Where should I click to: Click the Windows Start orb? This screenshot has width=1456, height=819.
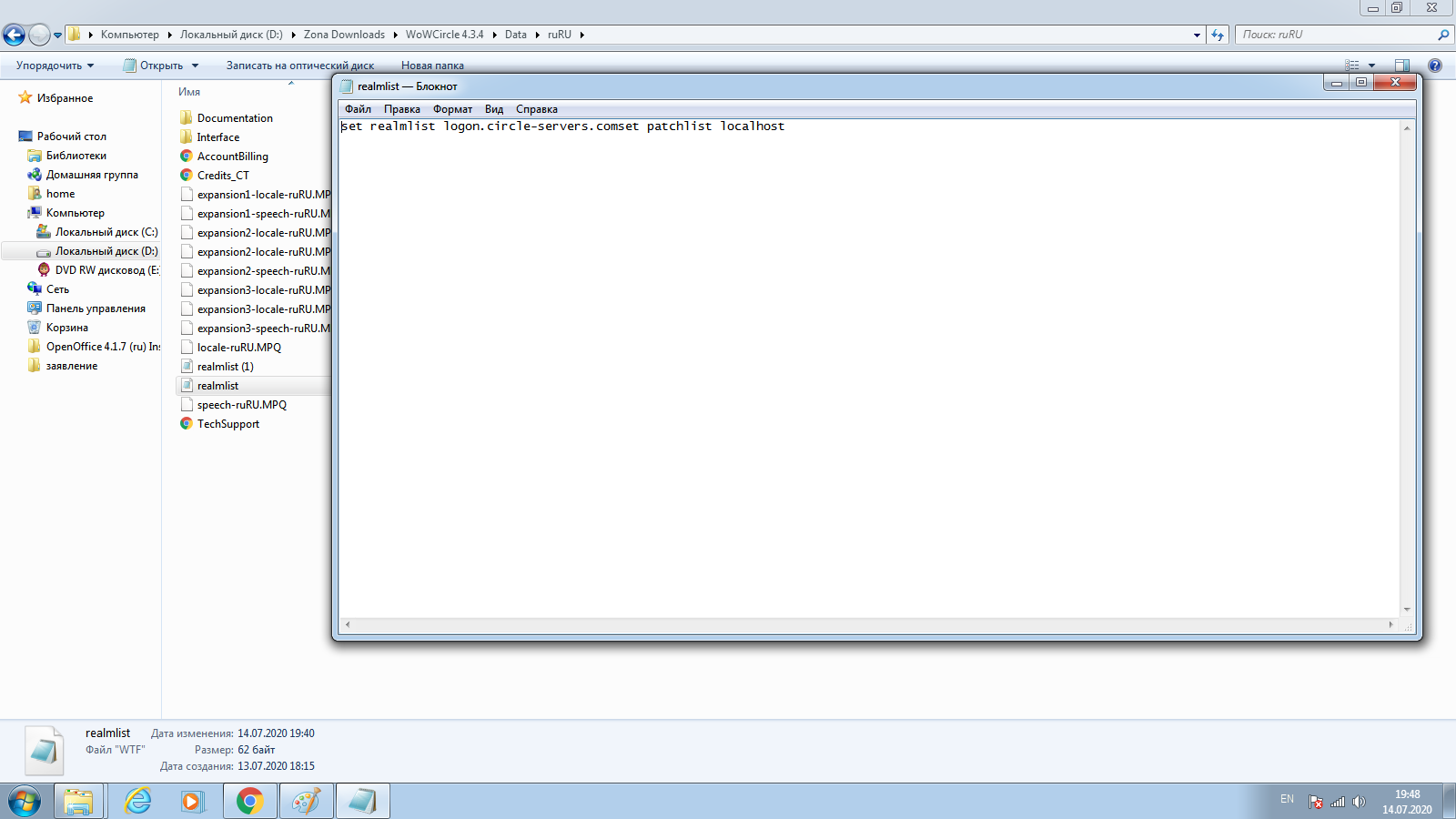click(25, 801)
